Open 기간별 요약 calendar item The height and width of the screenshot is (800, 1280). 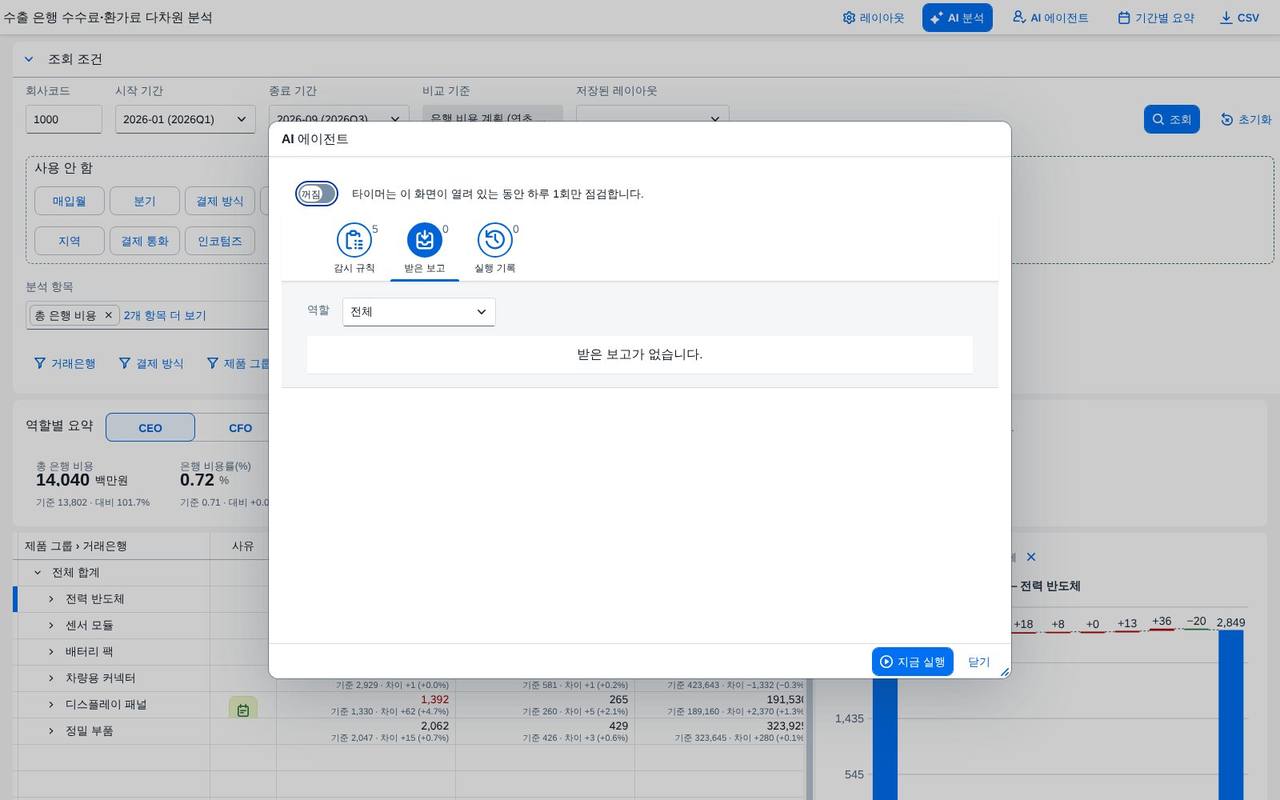[x=1156, y=18]
